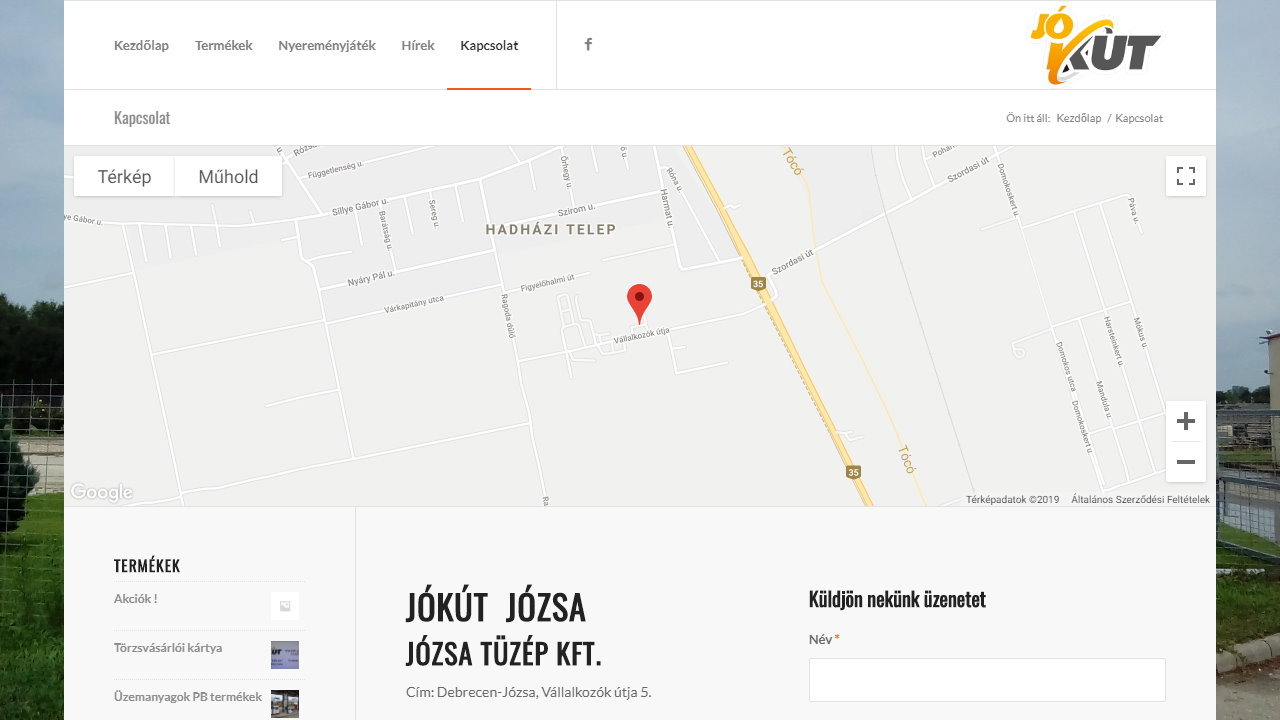This screenshot has width=1280, height=720.
Task: Open Google logo on the map
Action: (101, 492)
